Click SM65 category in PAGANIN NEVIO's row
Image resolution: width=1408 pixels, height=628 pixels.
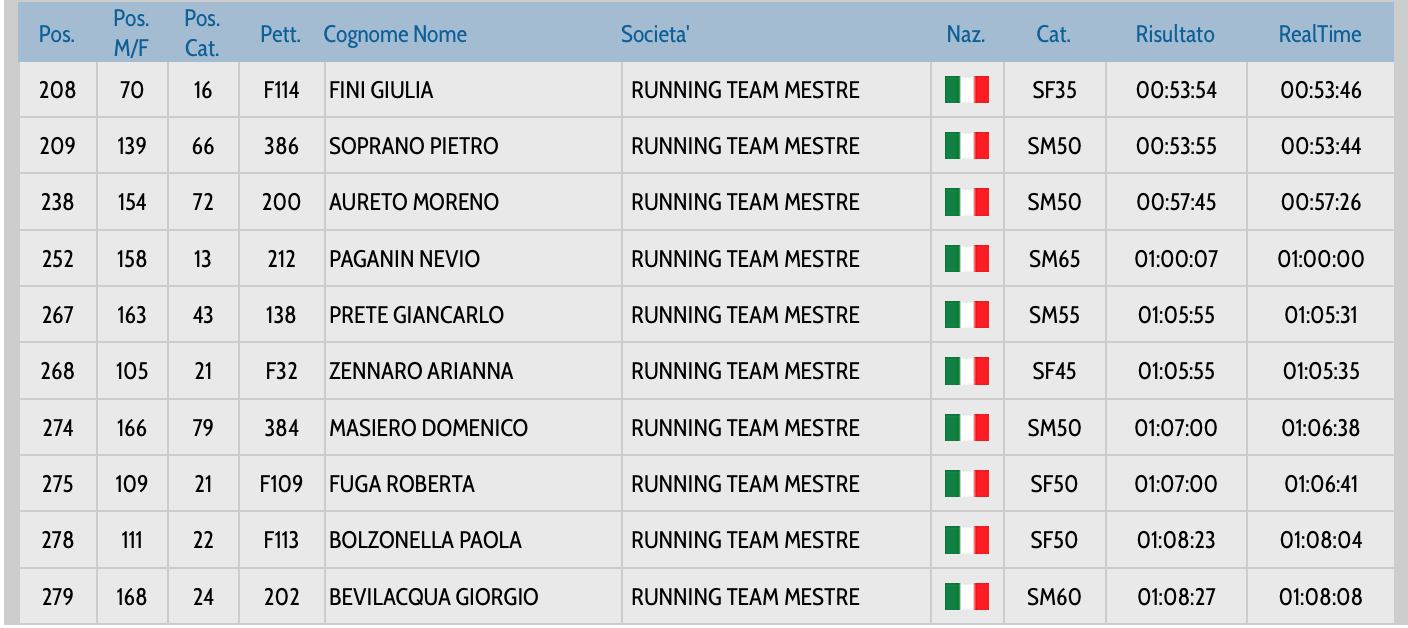point(1054,259)
